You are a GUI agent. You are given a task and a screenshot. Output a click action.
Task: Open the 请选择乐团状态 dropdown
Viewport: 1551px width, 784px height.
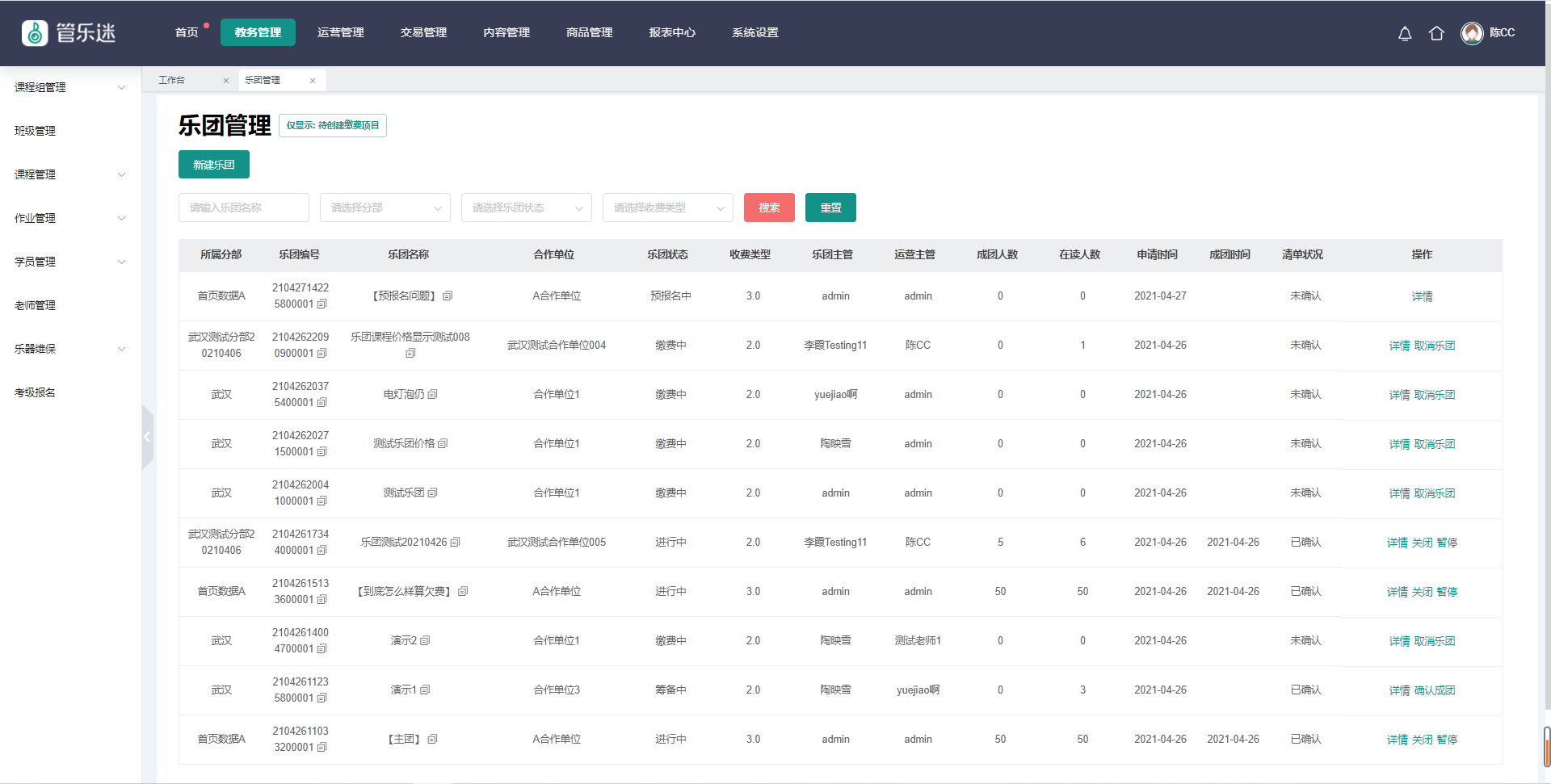point(526,208)
